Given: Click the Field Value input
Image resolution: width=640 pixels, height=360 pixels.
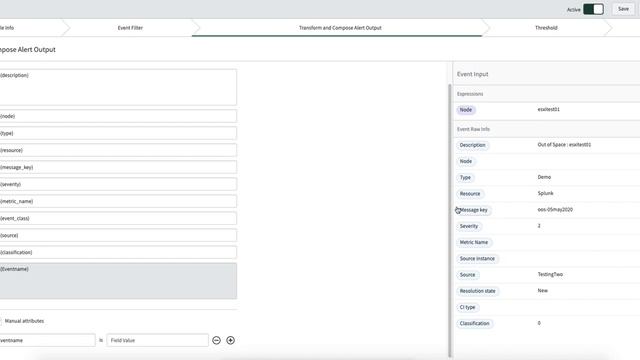Looking at the screenshot, I should click(158, 340).
